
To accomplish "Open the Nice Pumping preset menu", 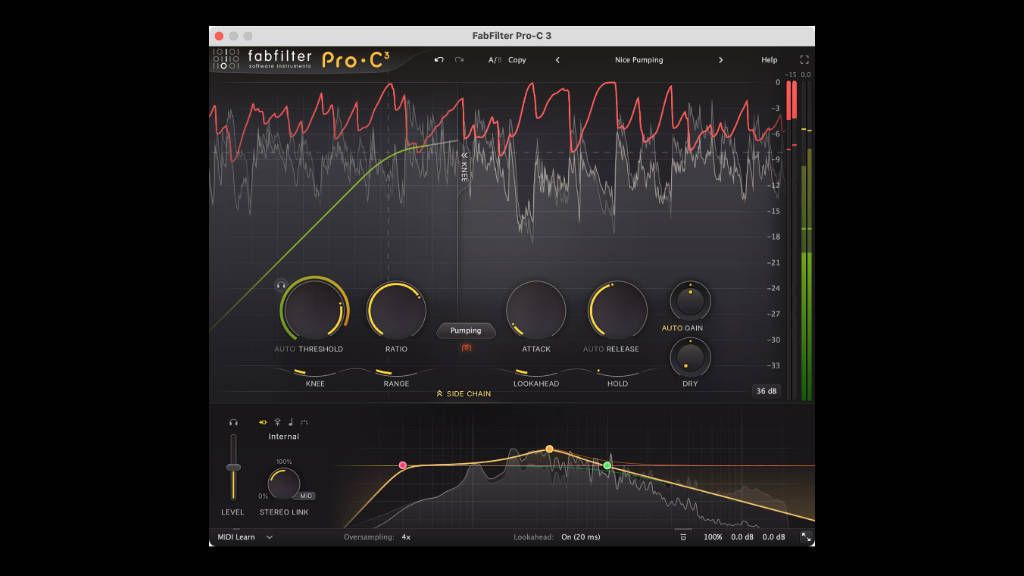I will [639, 60].
